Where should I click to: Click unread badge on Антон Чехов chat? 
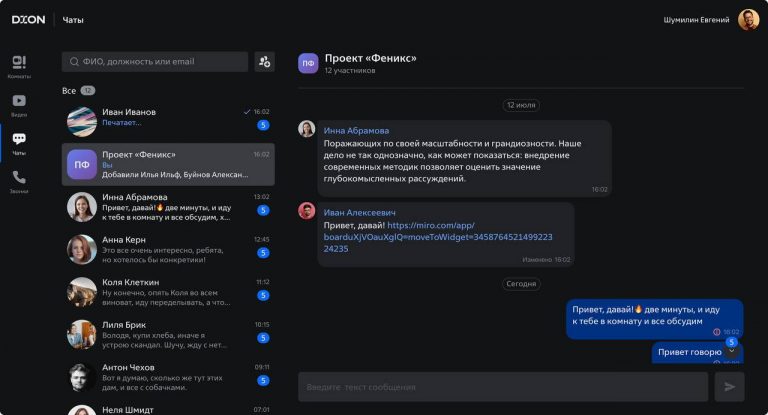point(263,381)
